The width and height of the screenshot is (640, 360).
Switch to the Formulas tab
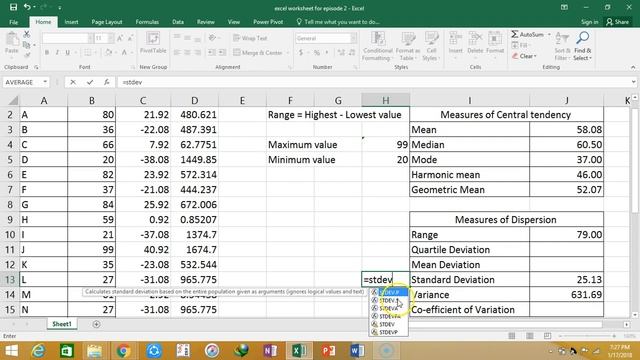point(147,22)
